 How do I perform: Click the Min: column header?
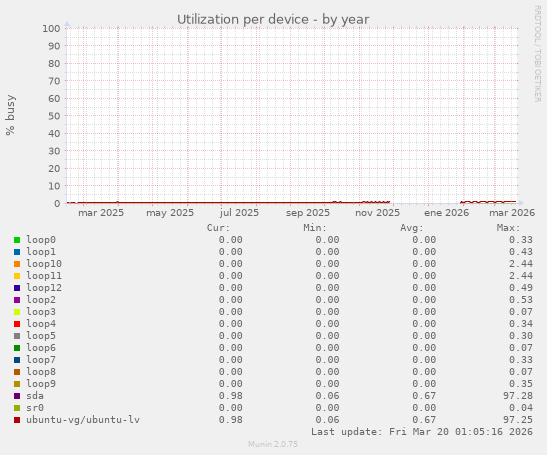pos(315,228)
